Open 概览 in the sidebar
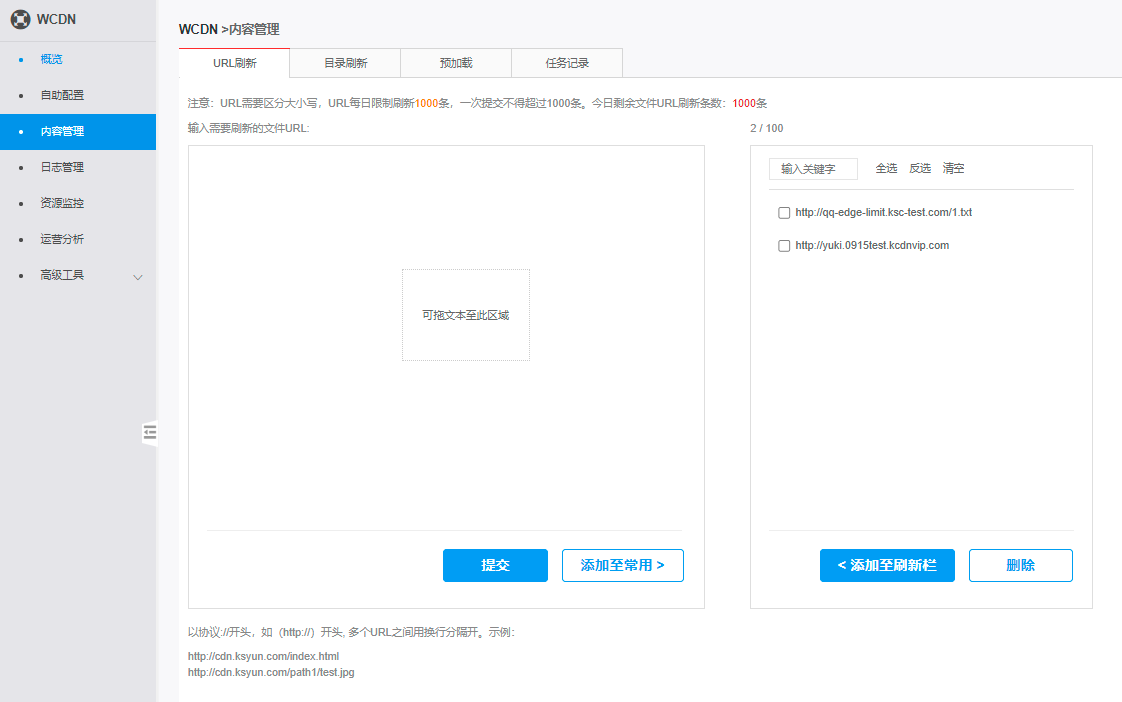 (x=51, y=59)
